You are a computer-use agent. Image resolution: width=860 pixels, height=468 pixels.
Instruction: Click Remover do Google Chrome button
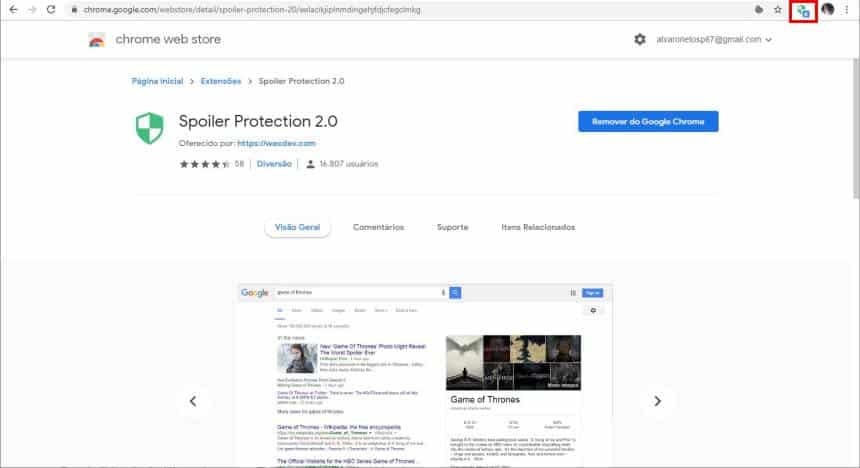tap(648, 121)
